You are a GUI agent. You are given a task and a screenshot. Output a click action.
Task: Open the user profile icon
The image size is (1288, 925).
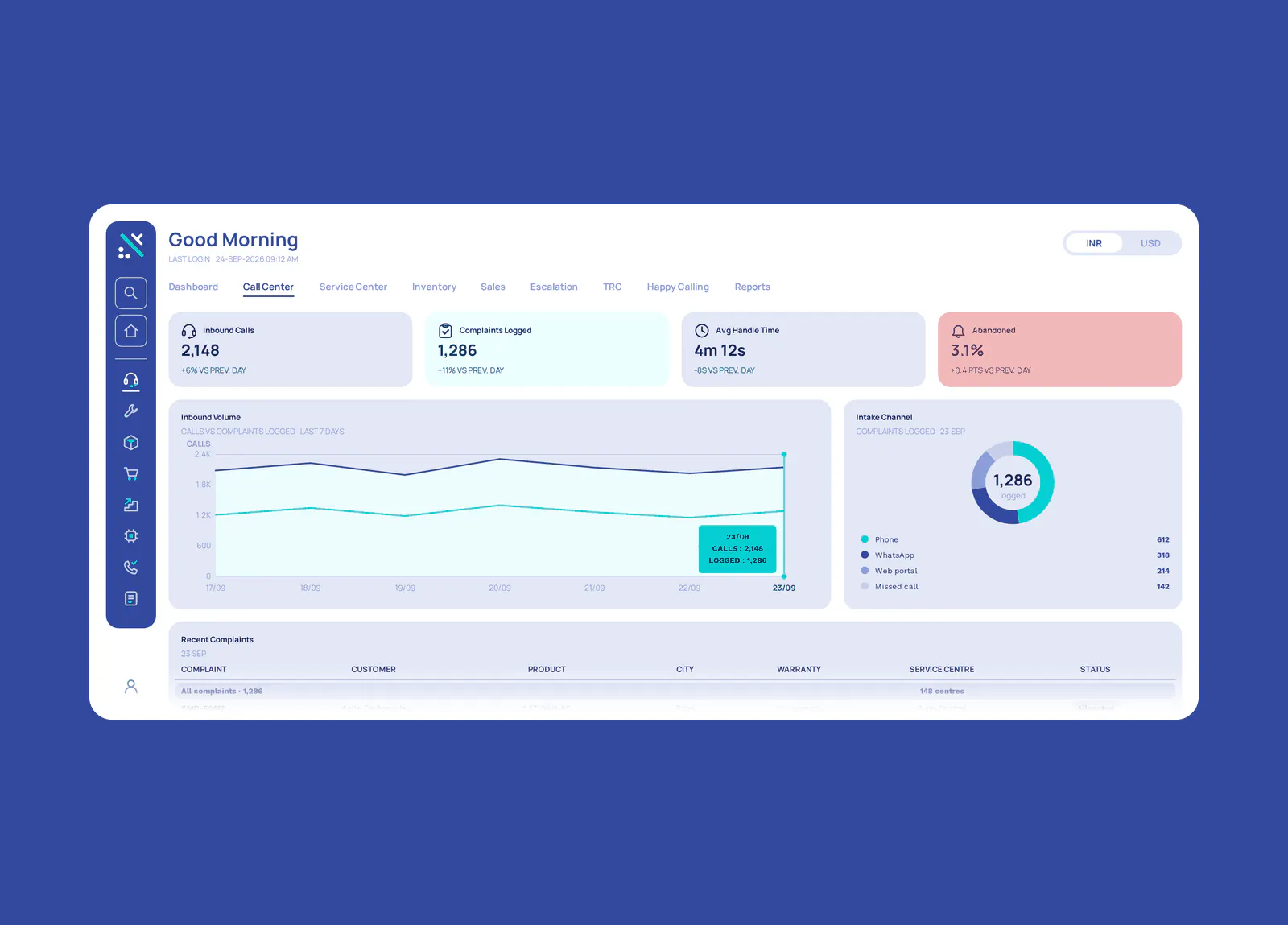(x=130, y=686)
